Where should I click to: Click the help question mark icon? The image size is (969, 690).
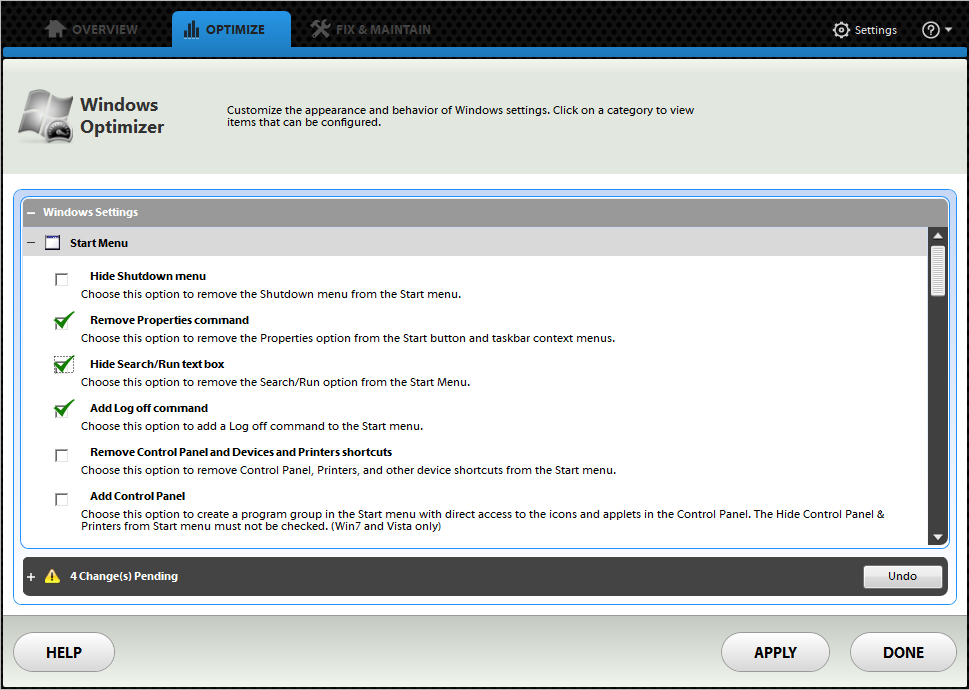(931, 30)
